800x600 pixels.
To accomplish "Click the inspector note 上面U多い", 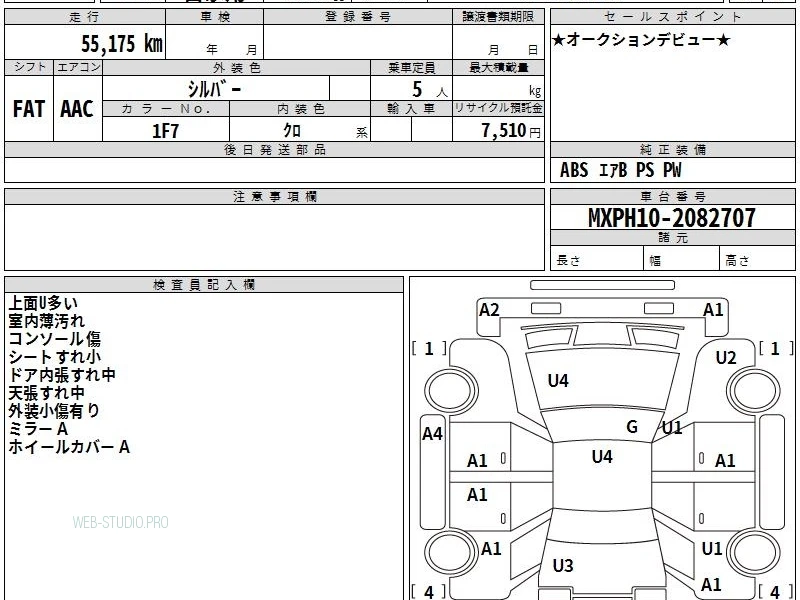I will (x=43, y=303).
